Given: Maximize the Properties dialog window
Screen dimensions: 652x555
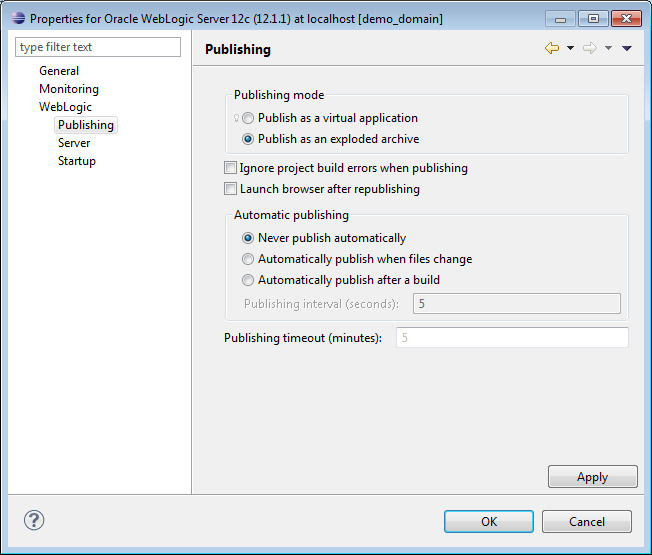Looking at the screenshot, I should pyautogui.click(x=593, y=19).
